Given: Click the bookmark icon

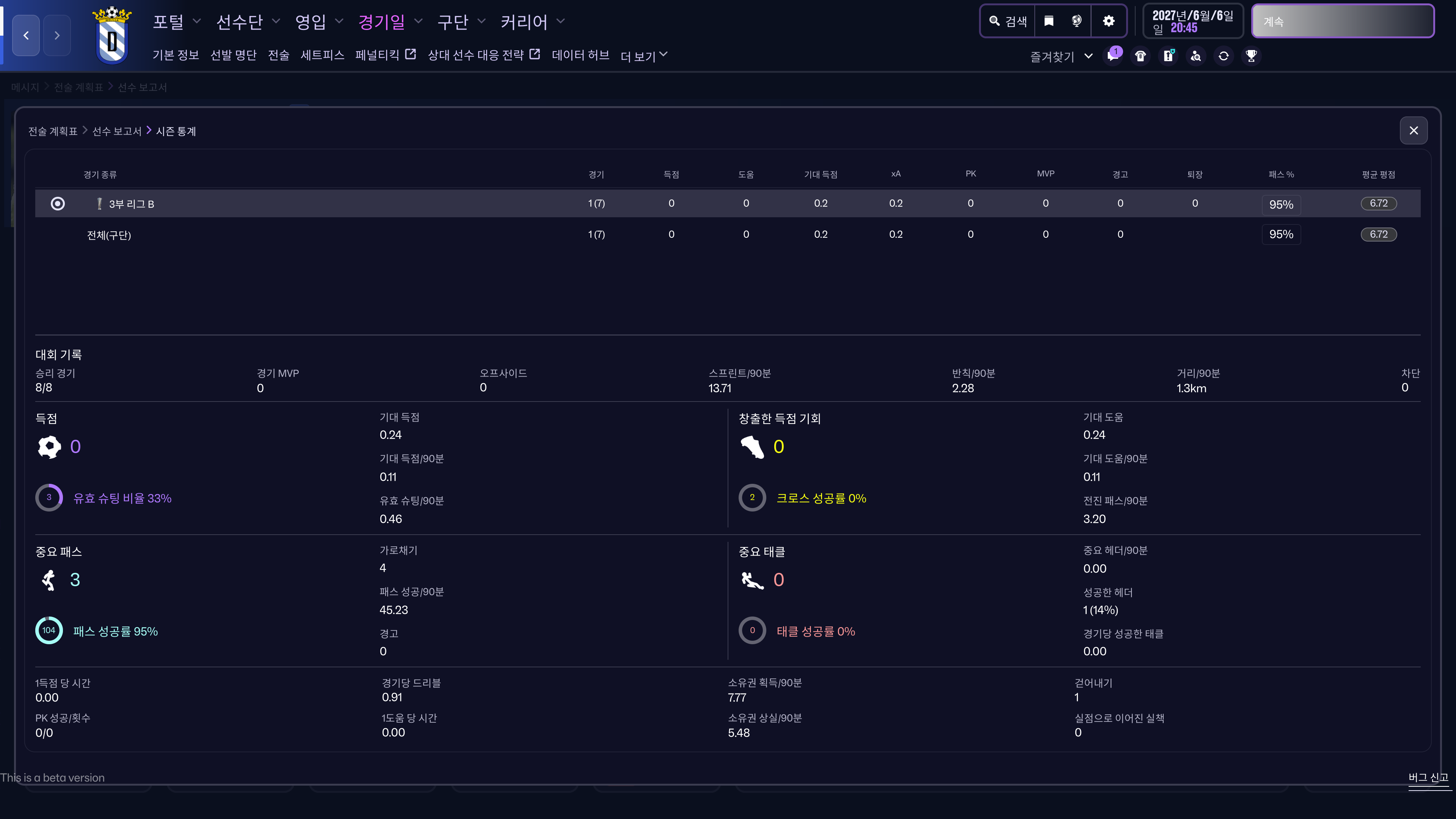Looking at the screenshot, I should pos(1048,21).
